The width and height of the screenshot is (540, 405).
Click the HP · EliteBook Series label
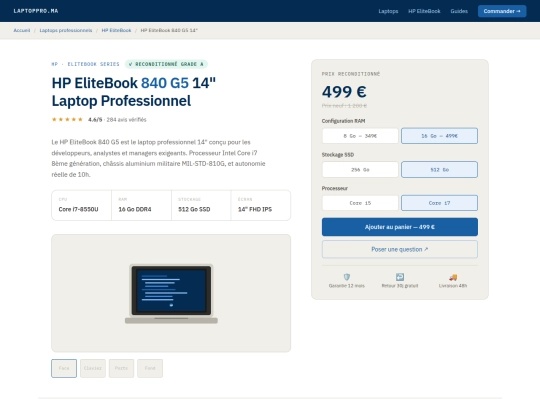coord(85,64)
